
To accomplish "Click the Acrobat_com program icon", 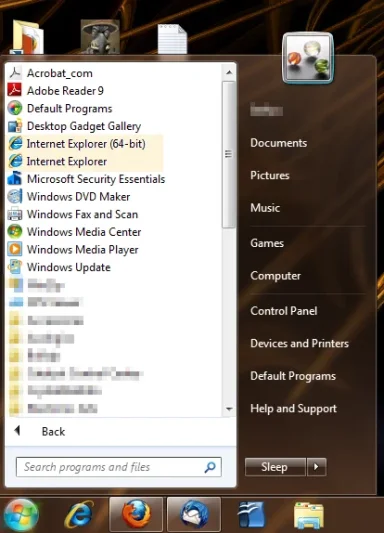I will click(15, 73).
